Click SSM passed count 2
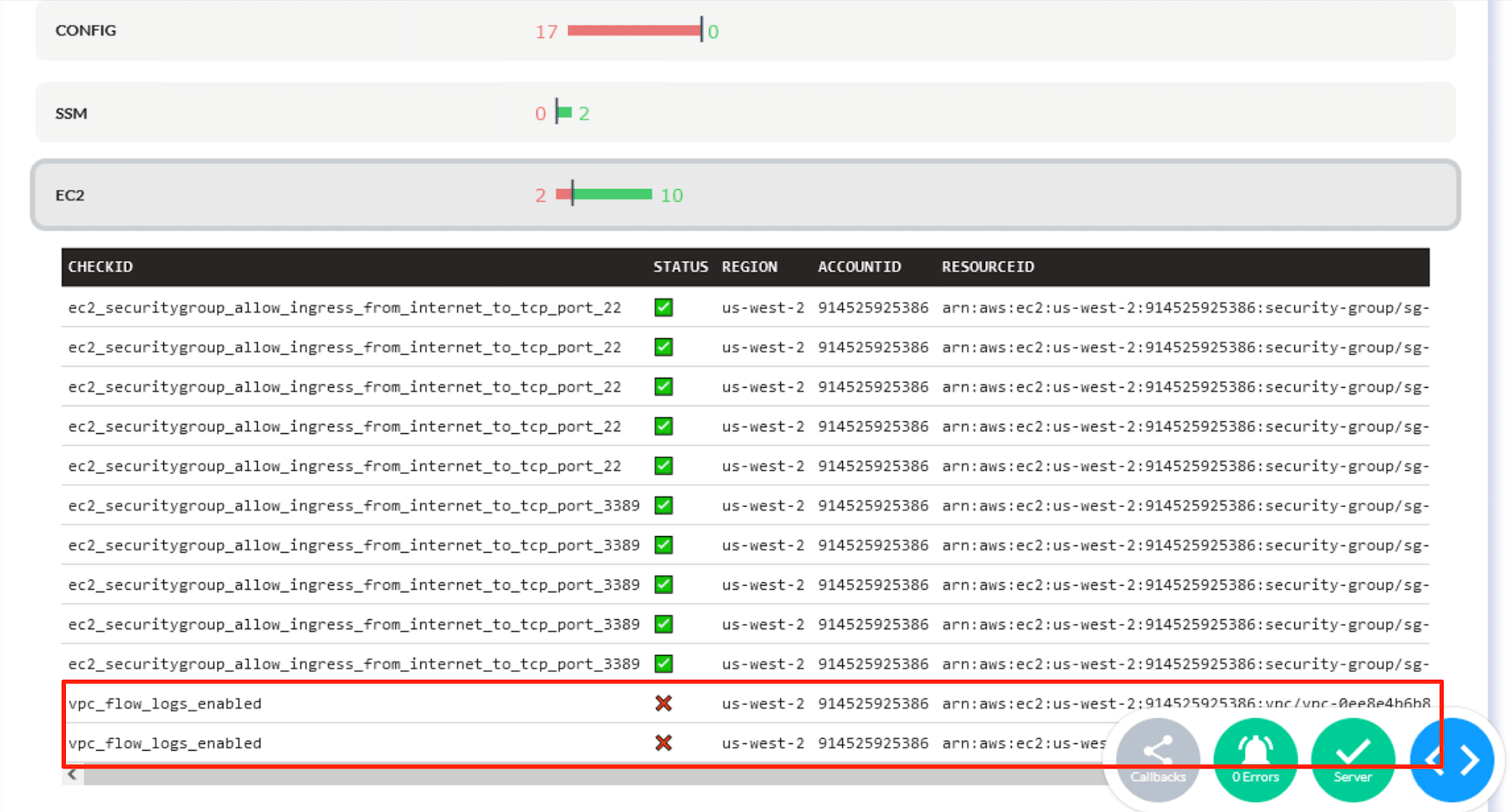Viewport: 1512px width, 812px height. (584, 113)
